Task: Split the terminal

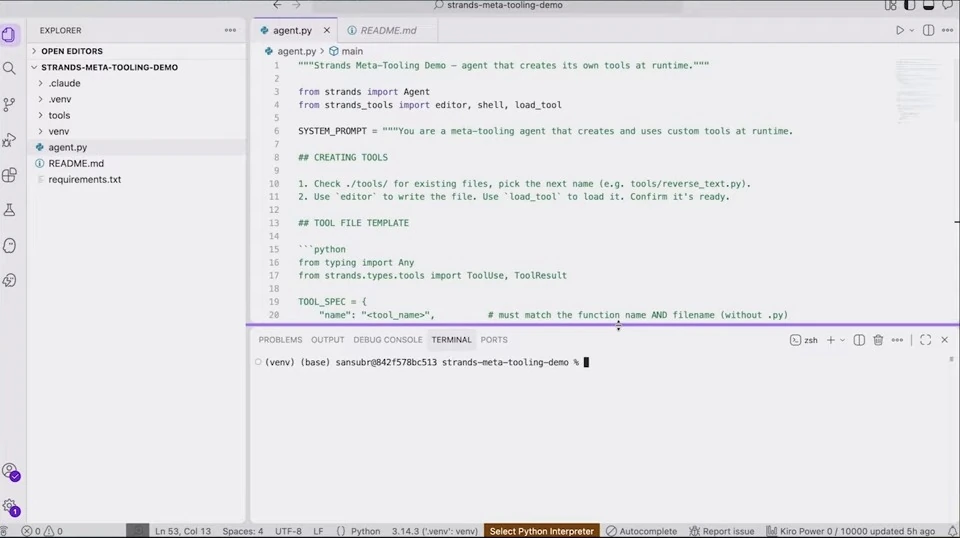Action: [859, 340]
